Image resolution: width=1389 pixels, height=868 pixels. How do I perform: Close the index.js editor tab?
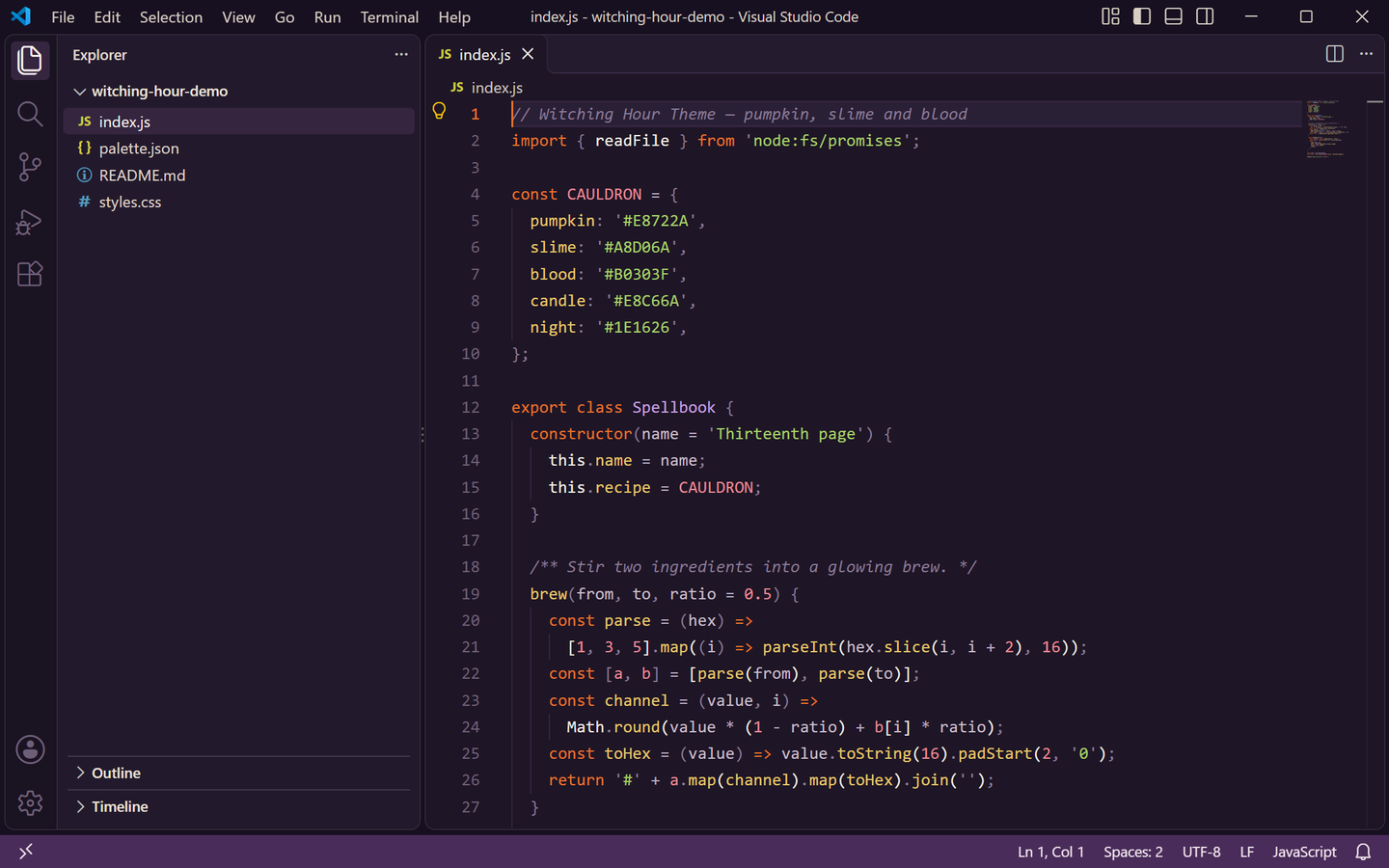[x=528, y=54]
